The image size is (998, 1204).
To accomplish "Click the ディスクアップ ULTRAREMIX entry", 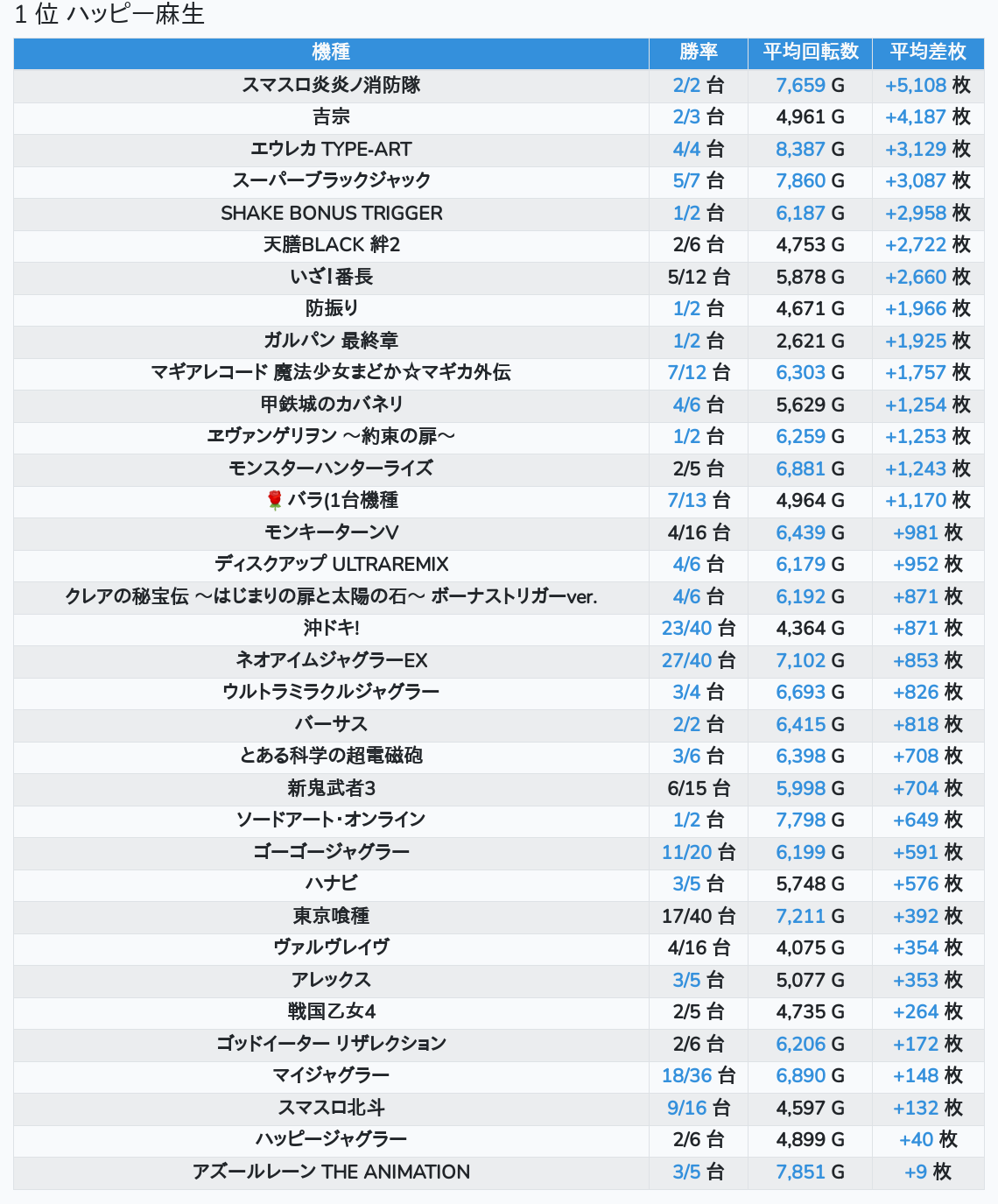I will click(331, 564).
